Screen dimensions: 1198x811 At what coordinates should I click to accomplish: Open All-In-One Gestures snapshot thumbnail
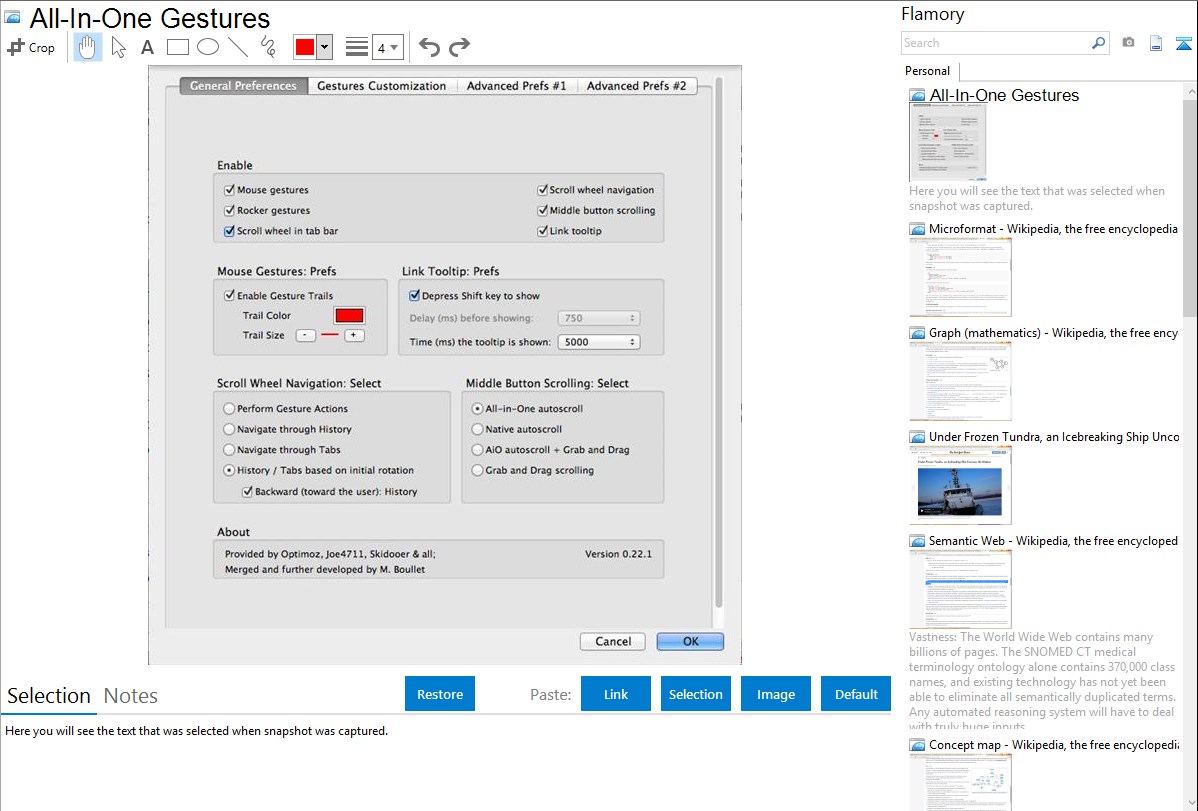947,143
